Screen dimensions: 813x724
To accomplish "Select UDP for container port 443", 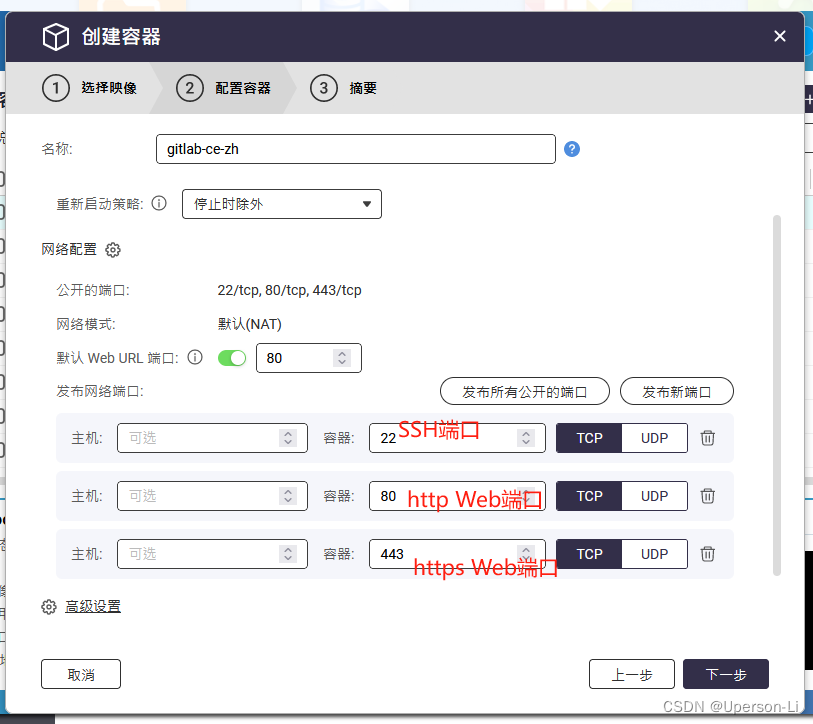I will [654, 554].
